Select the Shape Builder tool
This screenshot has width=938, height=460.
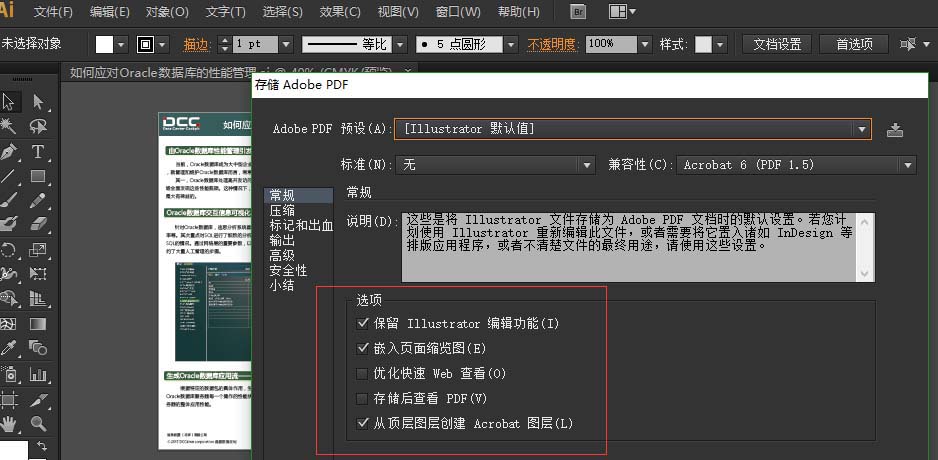tap(8, 298)
